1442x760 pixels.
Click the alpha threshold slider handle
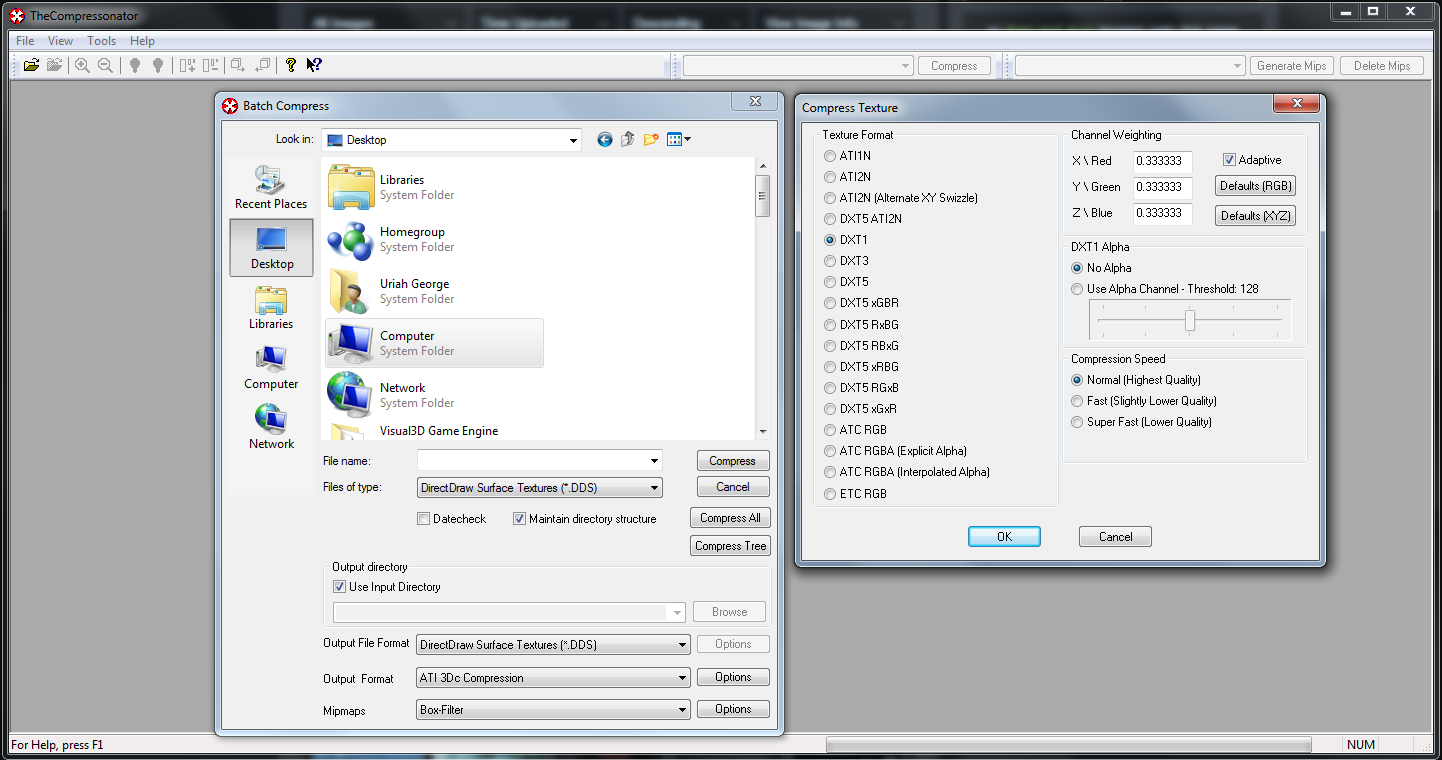(x=1190, y=320)
